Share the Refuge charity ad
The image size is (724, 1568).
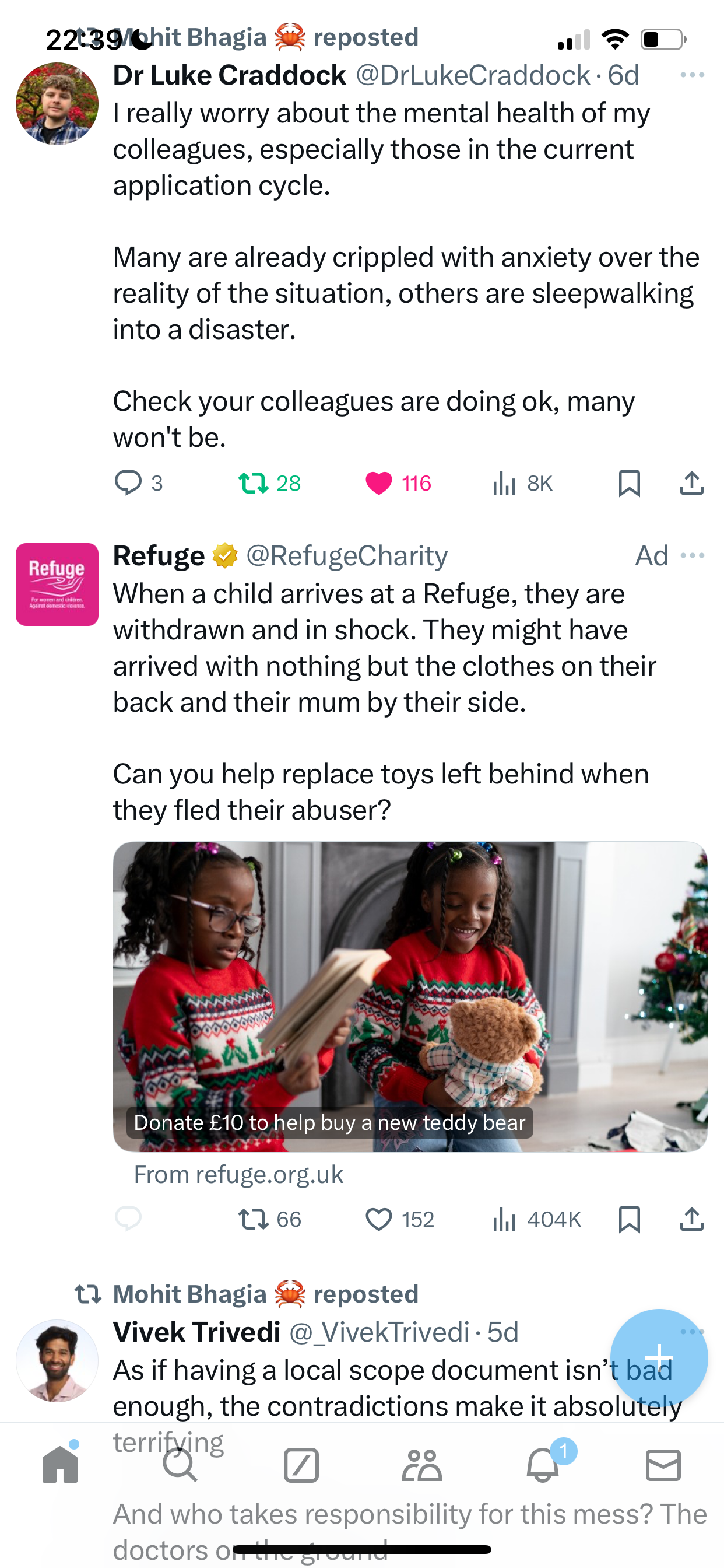pyautogui.click(x=692, y=1219)
